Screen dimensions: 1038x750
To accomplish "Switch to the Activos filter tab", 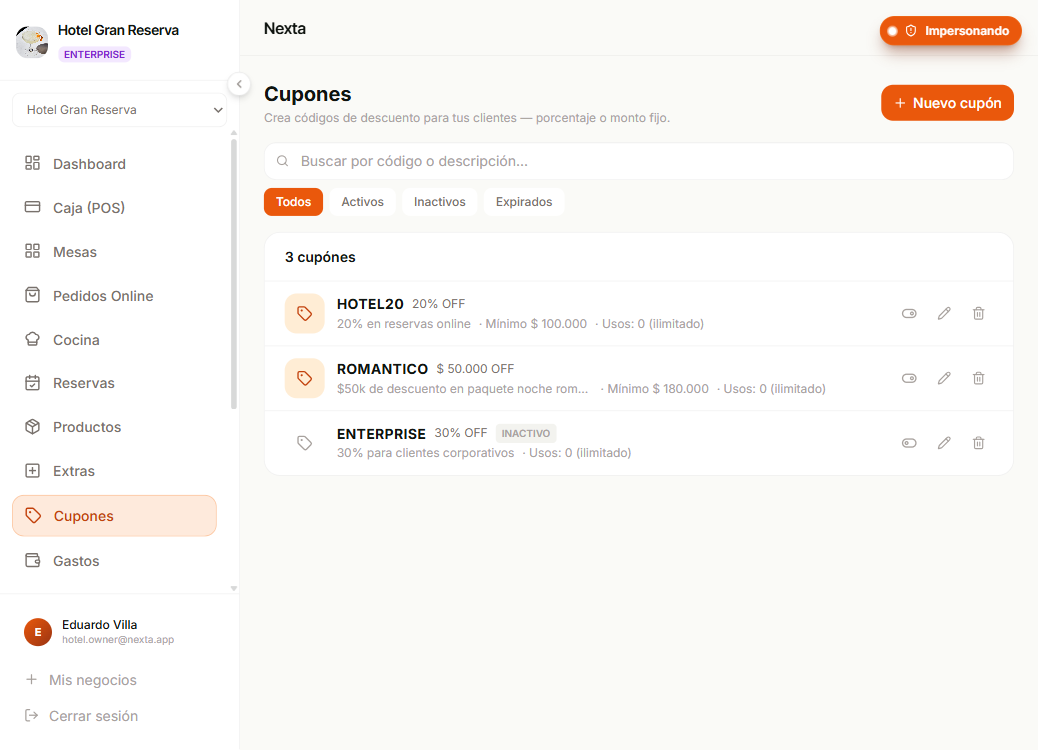I will tap(362, 202).
